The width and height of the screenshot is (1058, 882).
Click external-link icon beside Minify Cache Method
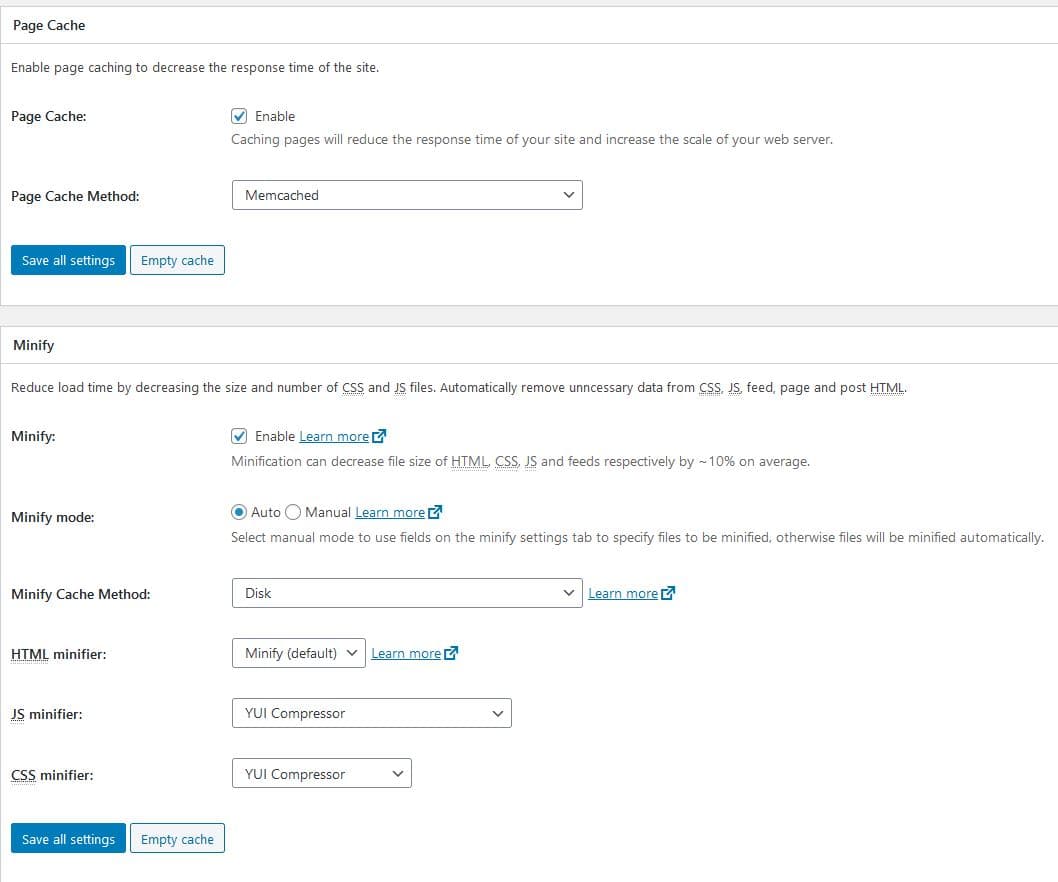tap(668, 593)
